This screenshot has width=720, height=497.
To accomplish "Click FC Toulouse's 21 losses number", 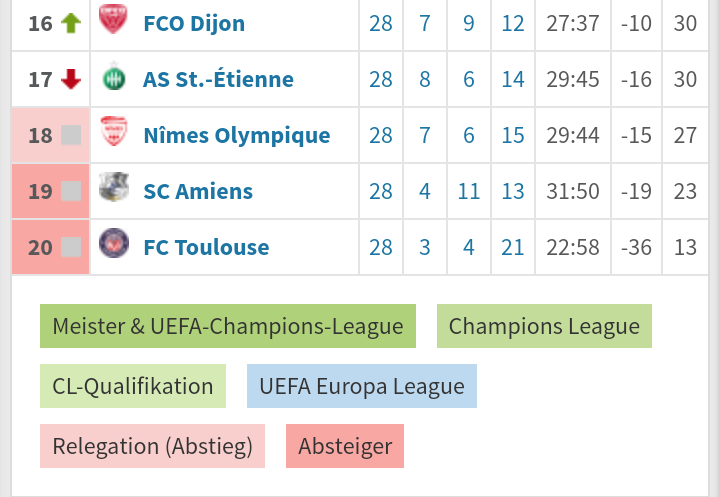I will click(x=512, y=248).
